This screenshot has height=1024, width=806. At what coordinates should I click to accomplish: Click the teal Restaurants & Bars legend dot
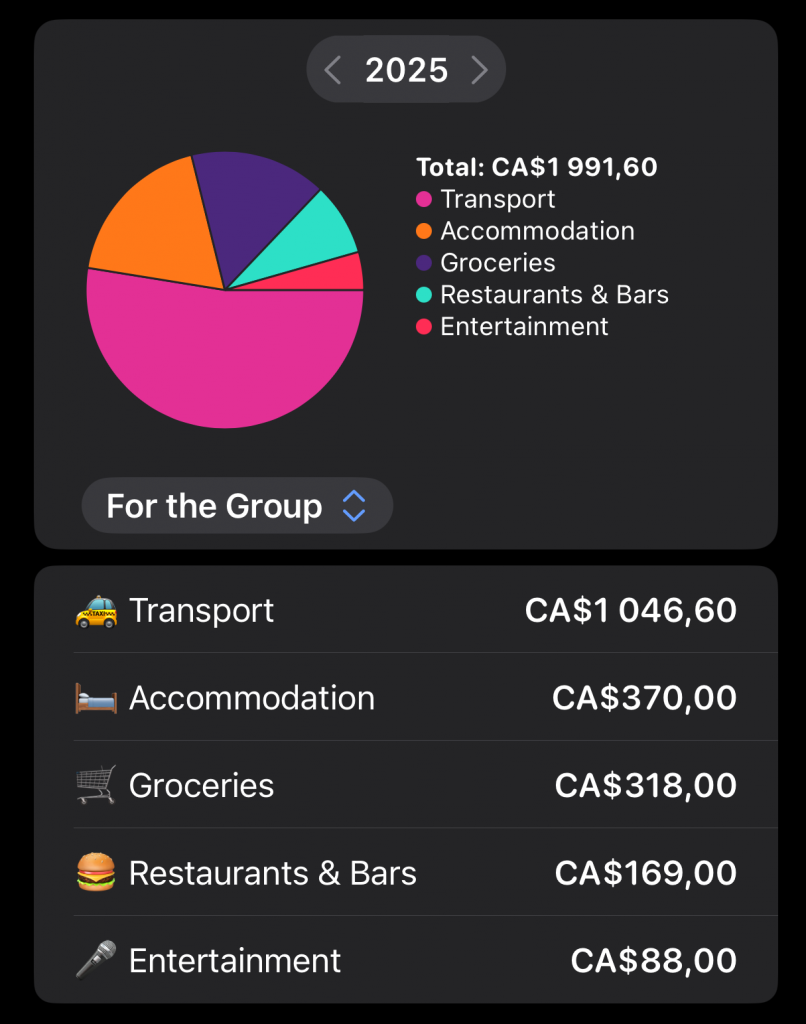(x=424, y=295)
